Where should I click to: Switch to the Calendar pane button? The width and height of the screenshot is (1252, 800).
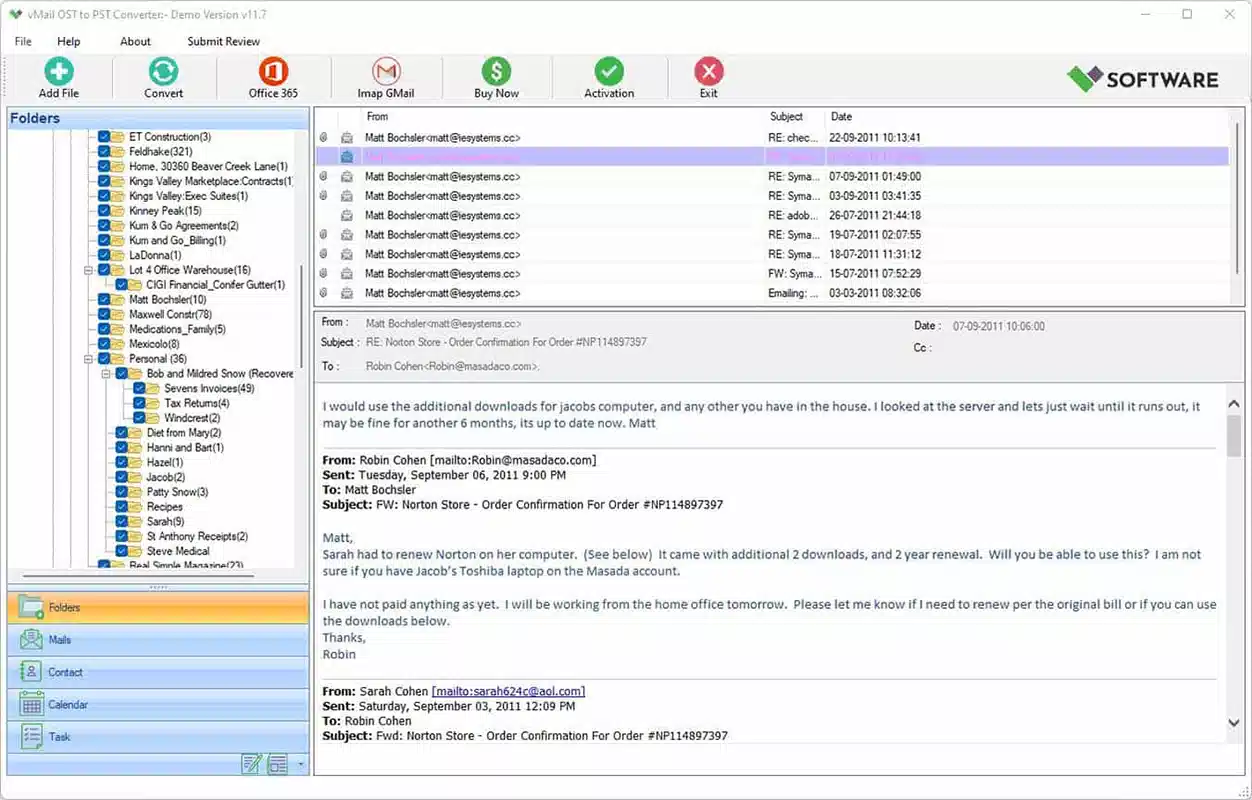pyautogui.click(x=158, y=705)
